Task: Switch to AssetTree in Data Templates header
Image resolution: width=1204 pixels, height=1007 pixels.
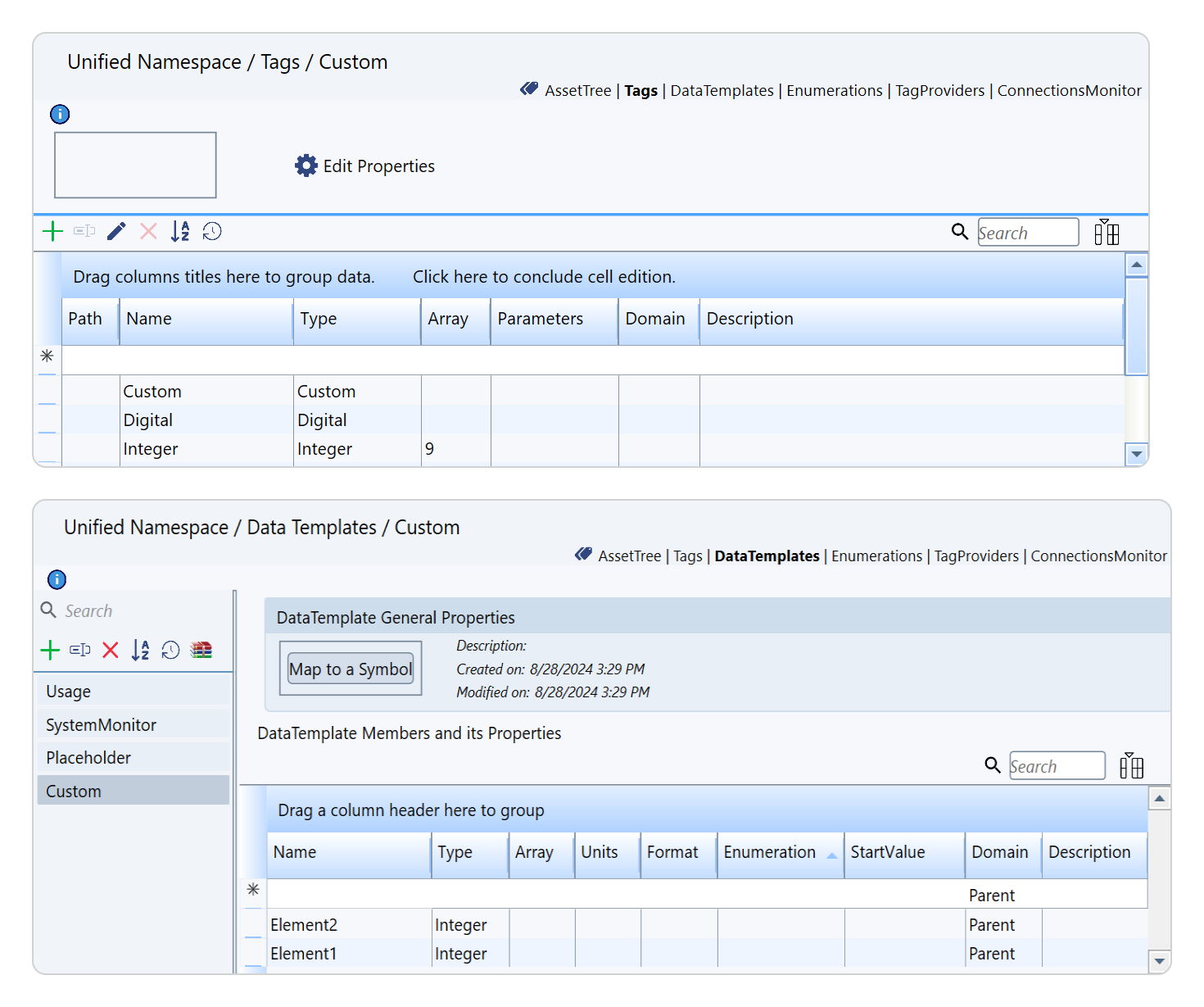Action: point(629,556)
